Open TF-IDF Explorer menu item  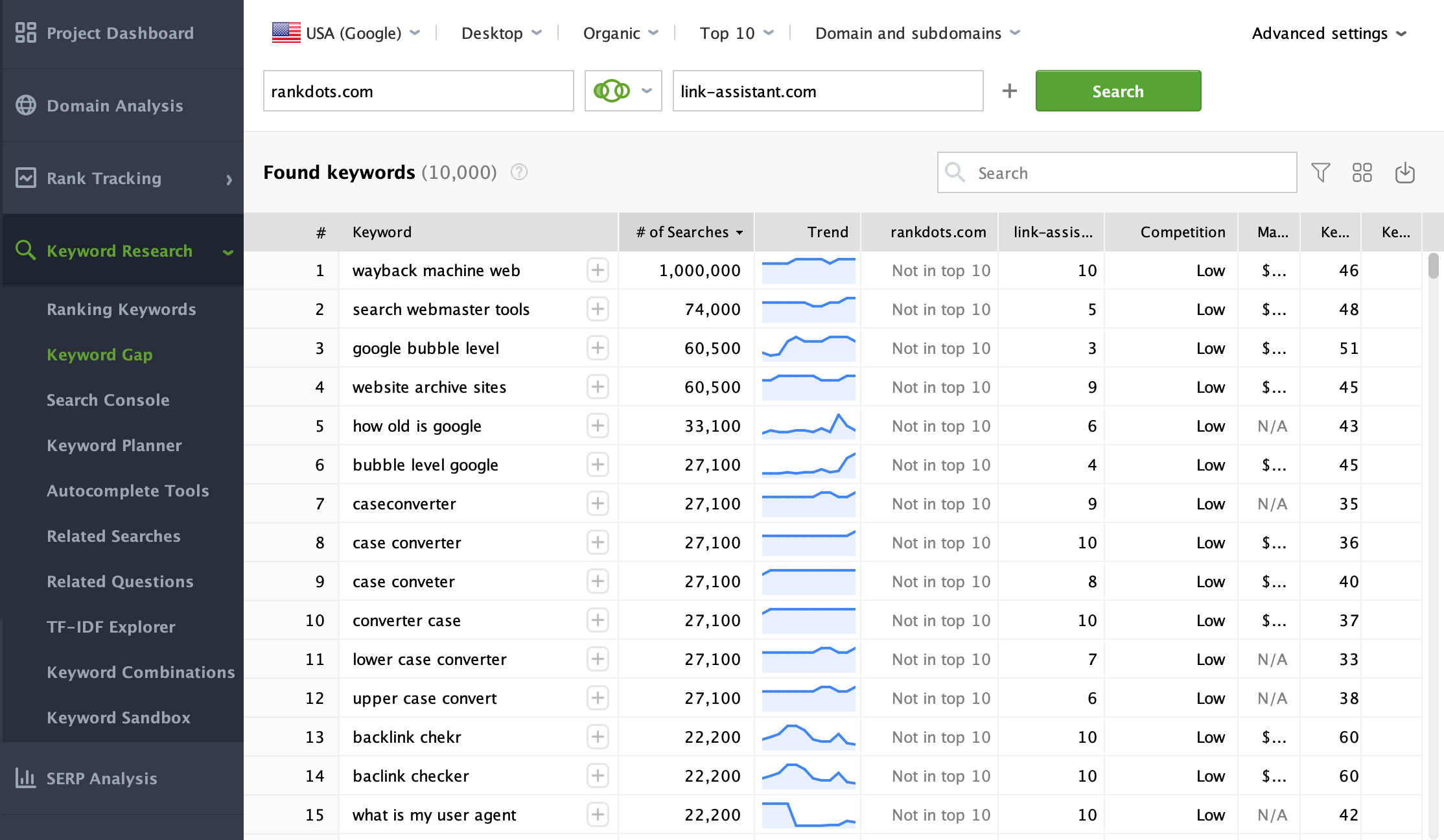111,627
